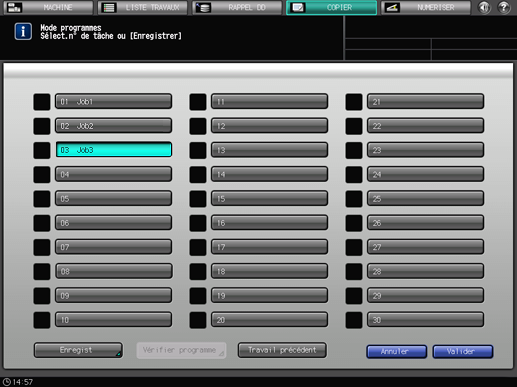The image size is (517, 387).
Task: Select job number 22
Action: point(425,126)
